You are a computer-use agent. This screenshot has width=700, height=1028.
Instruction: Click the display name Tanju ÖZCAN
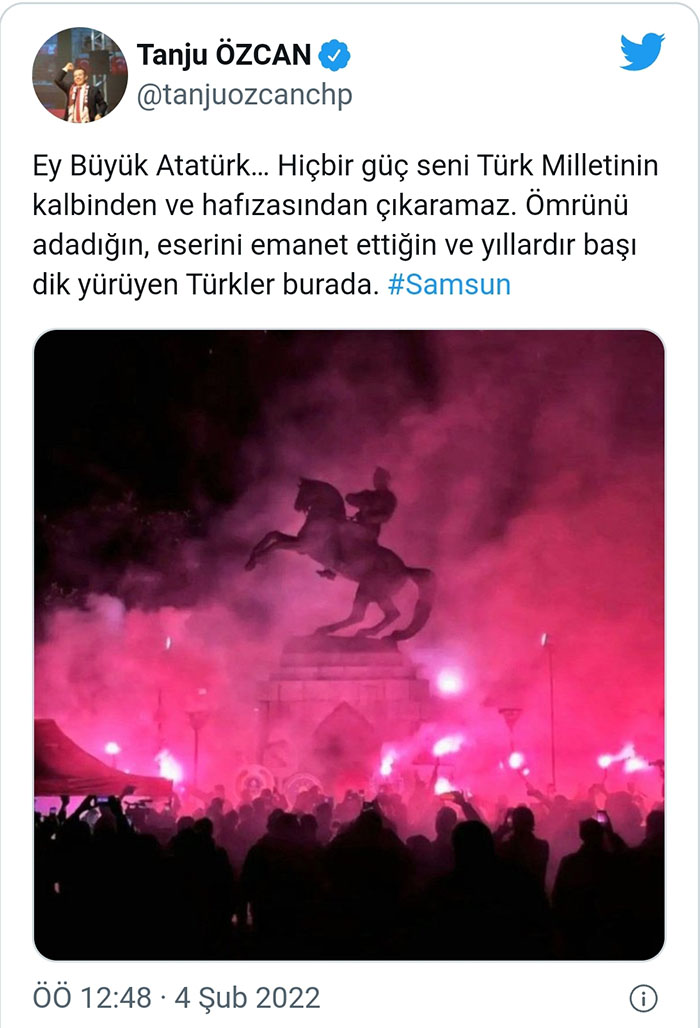tap(224, 55)
